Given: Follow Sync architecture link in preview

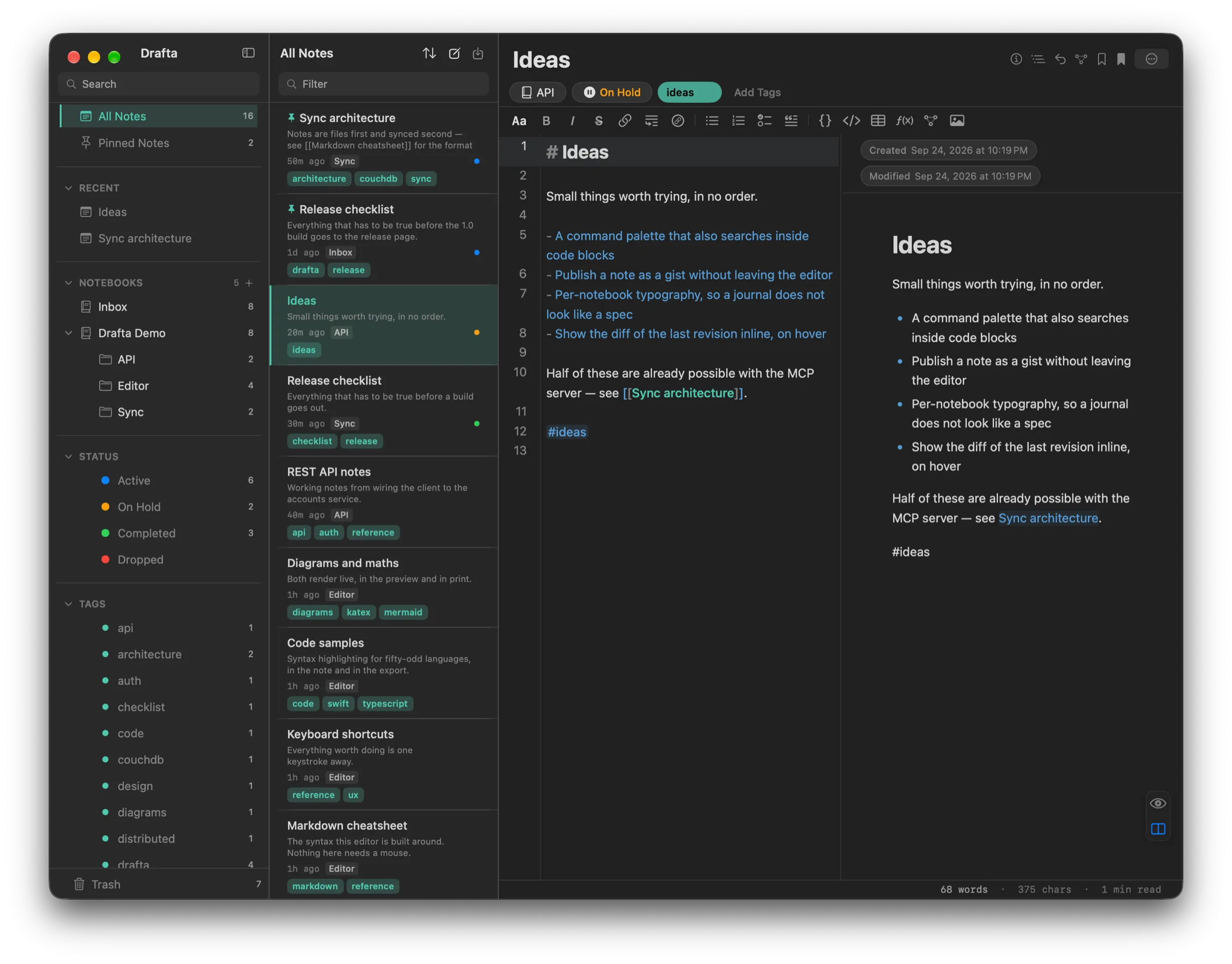Looking at the screenshot, I should click(1048, 518).
